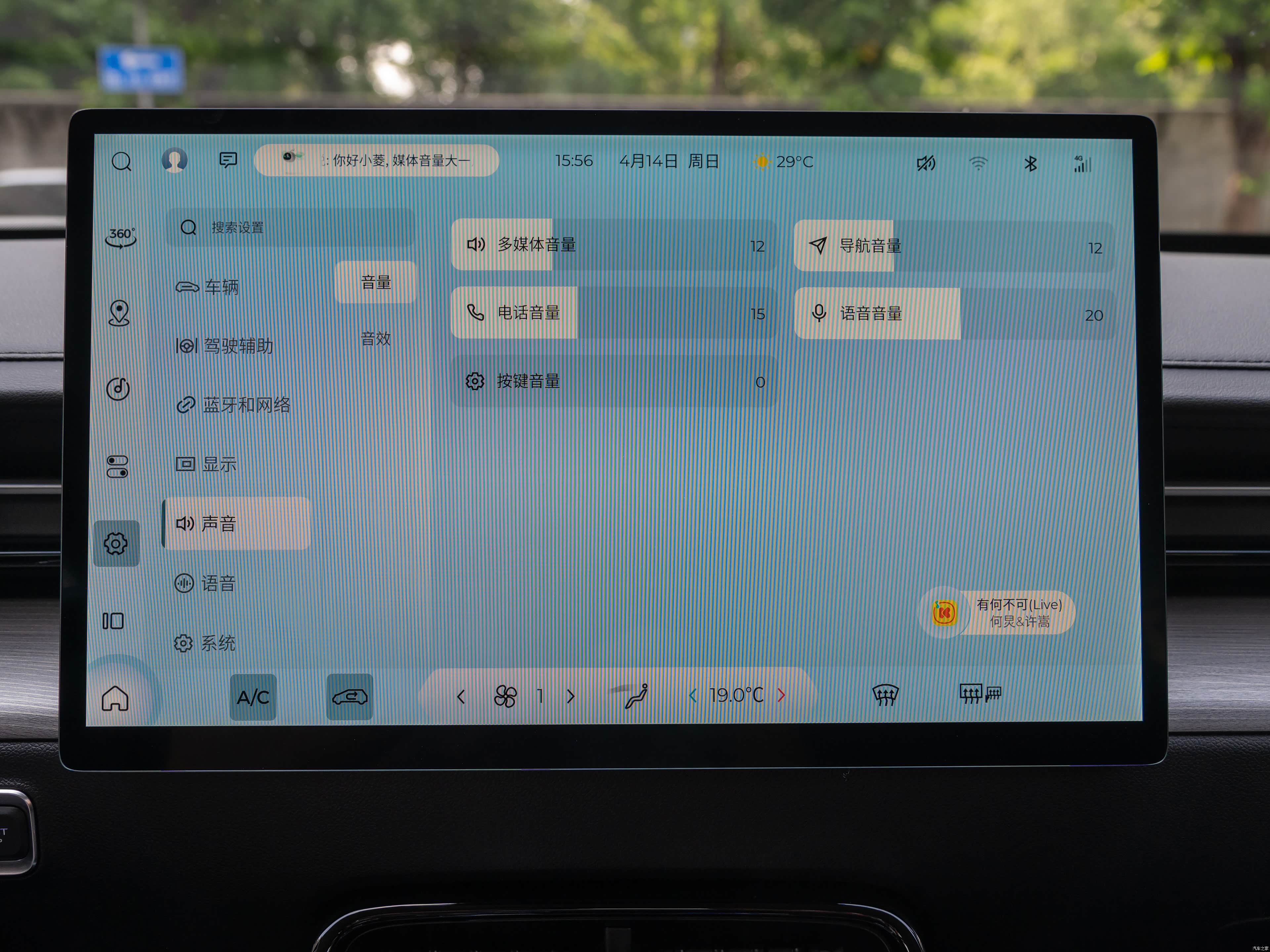Raise temperature with red right arrow

pos(781,695)
